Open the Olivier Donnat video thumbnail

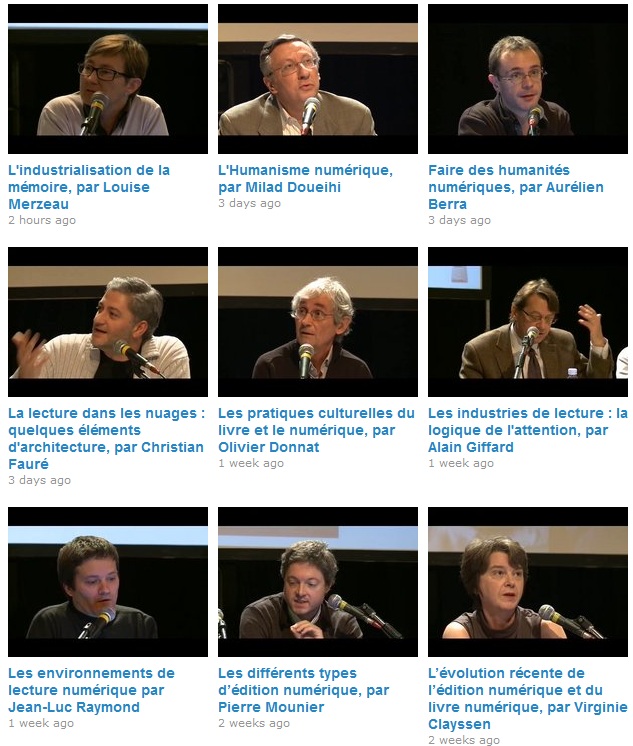[318, 322]
